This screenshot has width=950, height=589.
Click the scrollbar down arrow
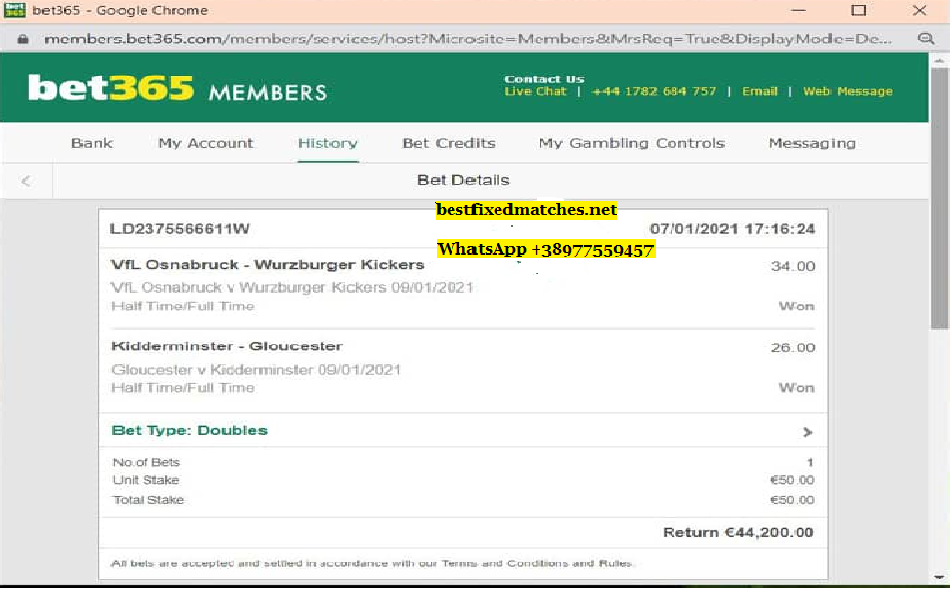tap(939, 577)
